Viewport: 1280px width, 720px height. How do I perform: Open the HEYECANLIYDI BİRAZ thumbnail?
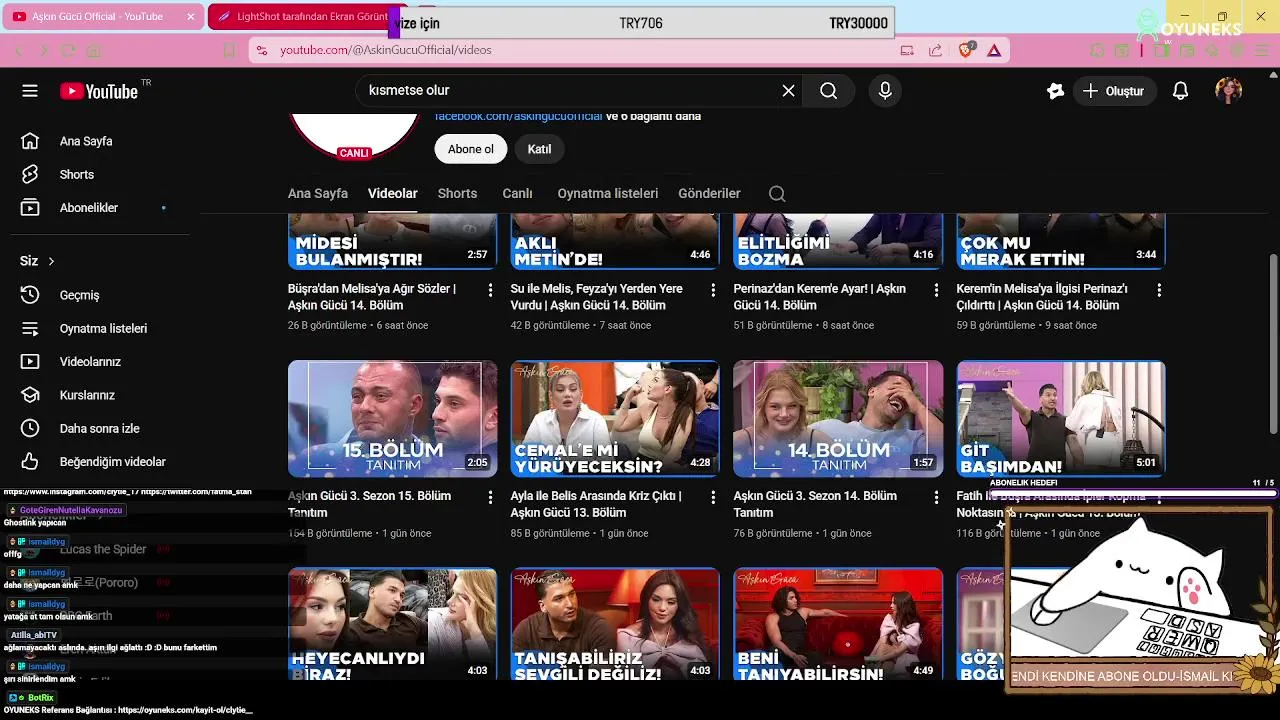point(392,625)
